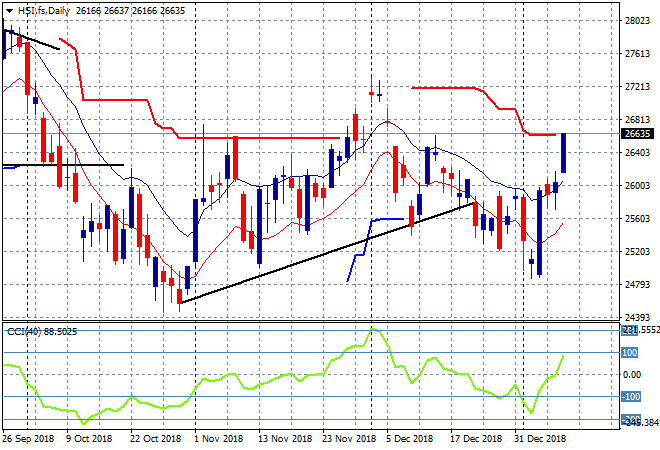Image resolution: width=660 pixels, height=450 pixels.
Task: Click the 5 Dec 2018 date label
Action: pos(409,439)
